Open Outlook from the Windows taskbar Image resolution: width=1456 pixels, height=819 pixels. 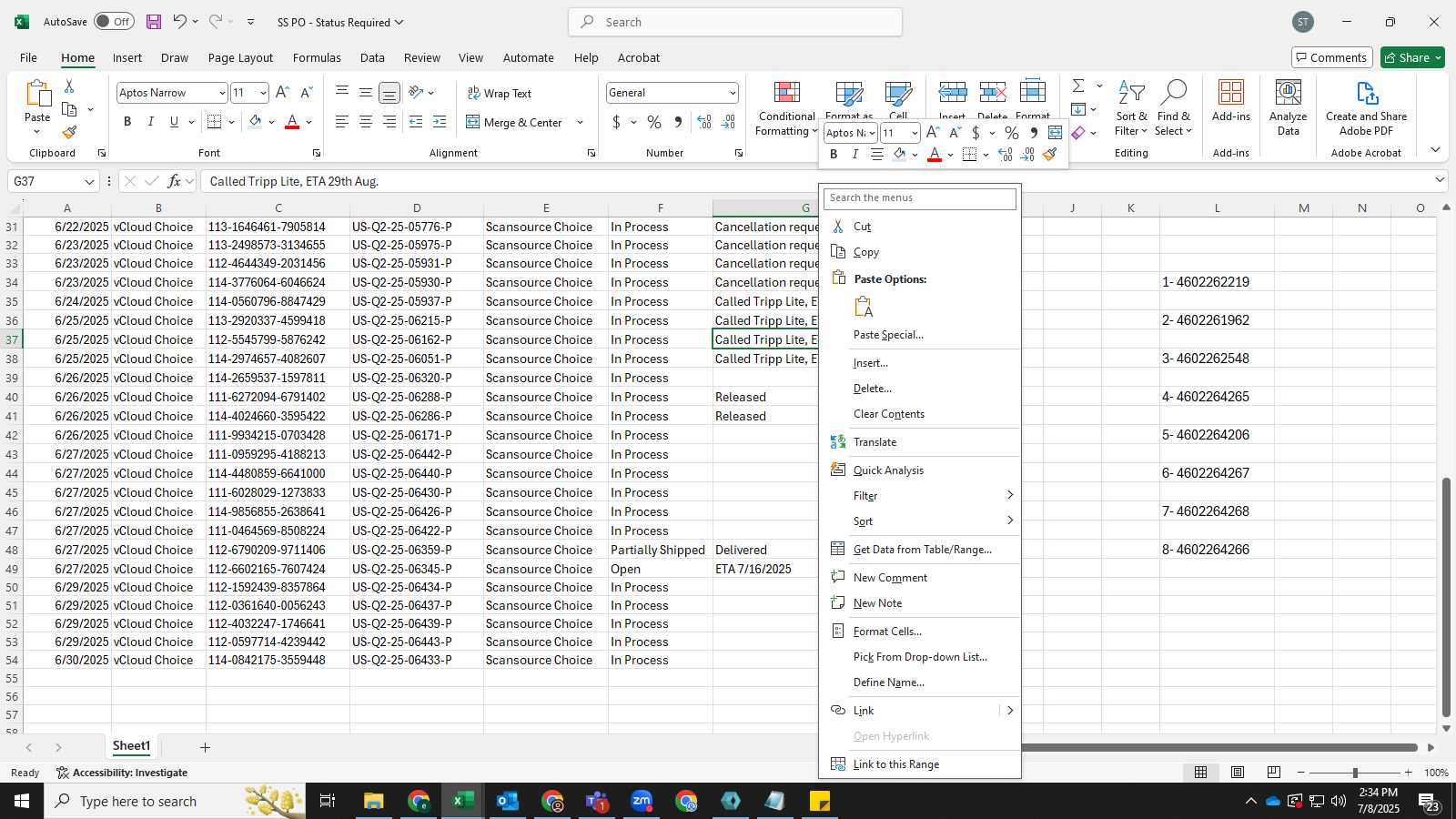click(x=507, y=801)
